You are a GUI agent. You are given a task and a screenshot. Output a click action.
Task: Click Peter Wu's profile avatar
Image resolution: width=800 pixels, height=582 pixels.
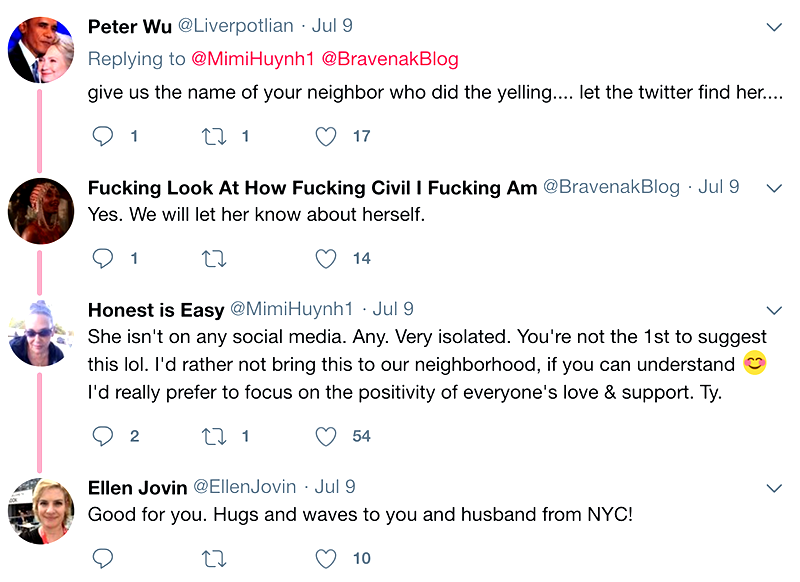pos(41,51)
